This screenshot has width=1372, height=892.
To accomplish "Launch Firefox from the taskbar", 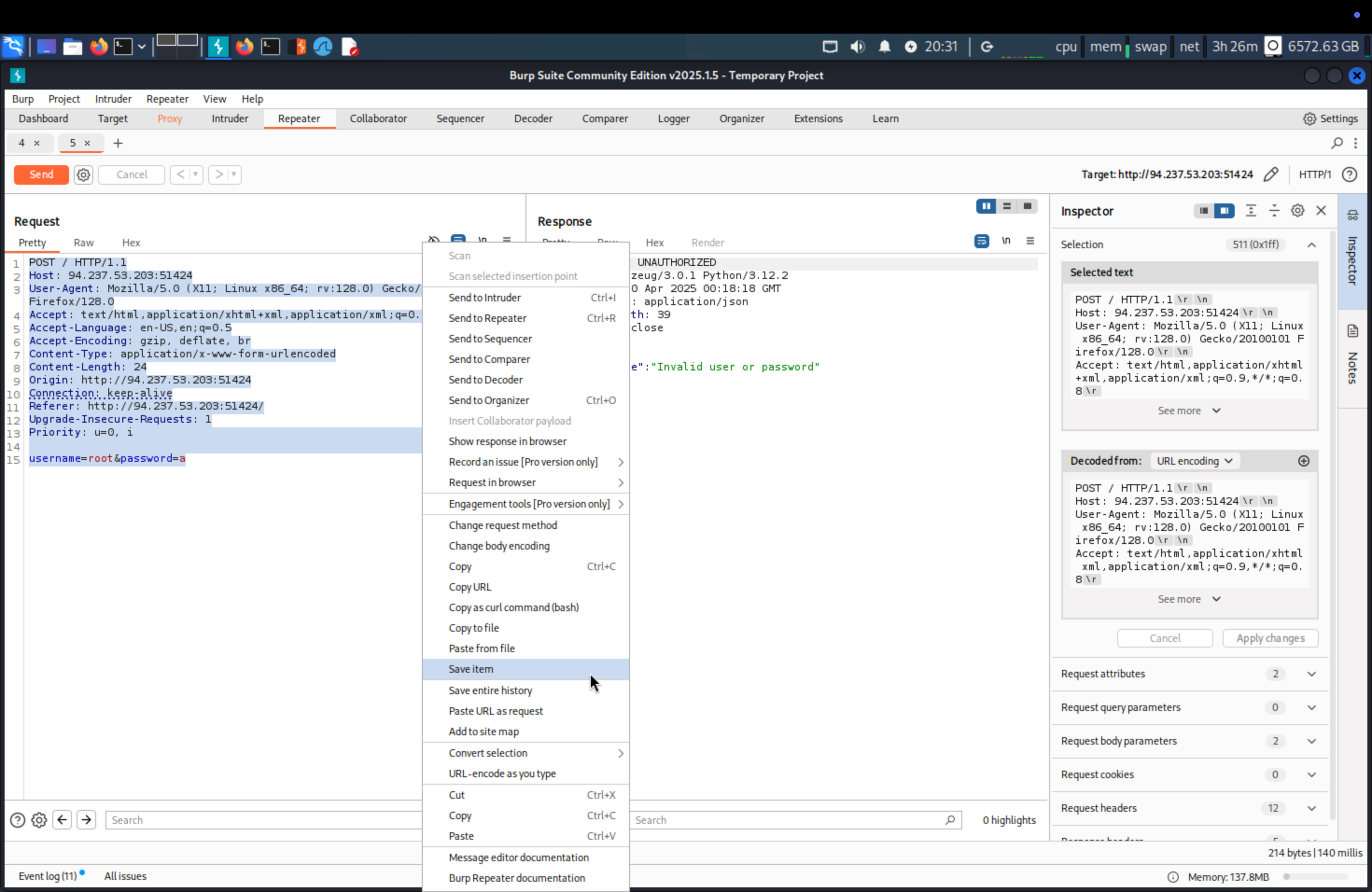I will [99, 47].
